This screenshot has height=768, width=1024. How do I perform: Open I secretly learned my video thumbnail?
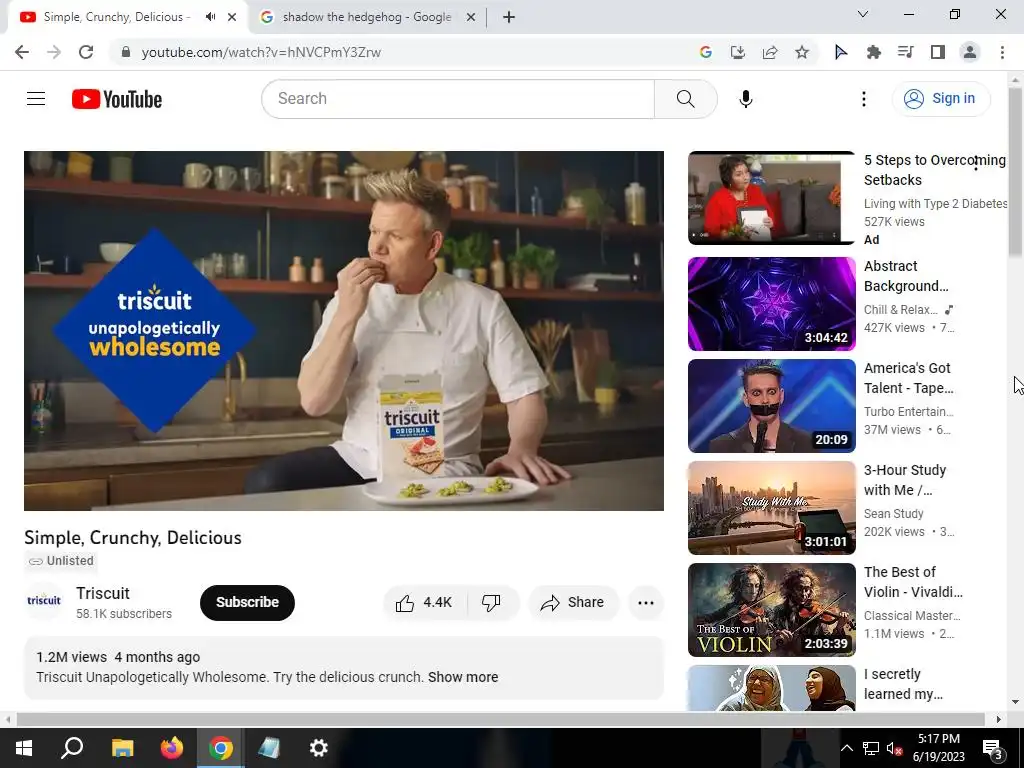tap(771, 688)
